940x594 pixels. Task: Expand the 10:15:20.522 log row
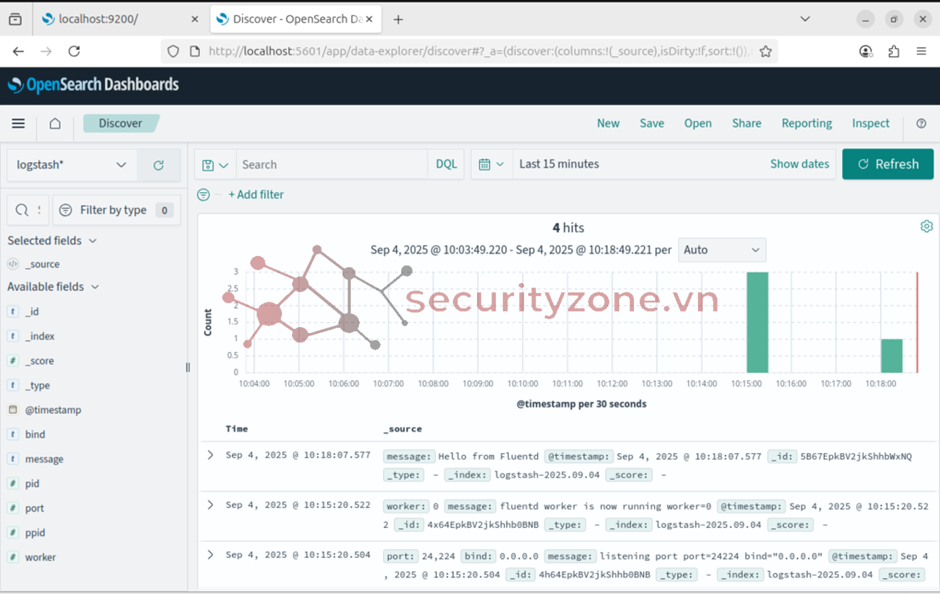(x=210, y=505)
